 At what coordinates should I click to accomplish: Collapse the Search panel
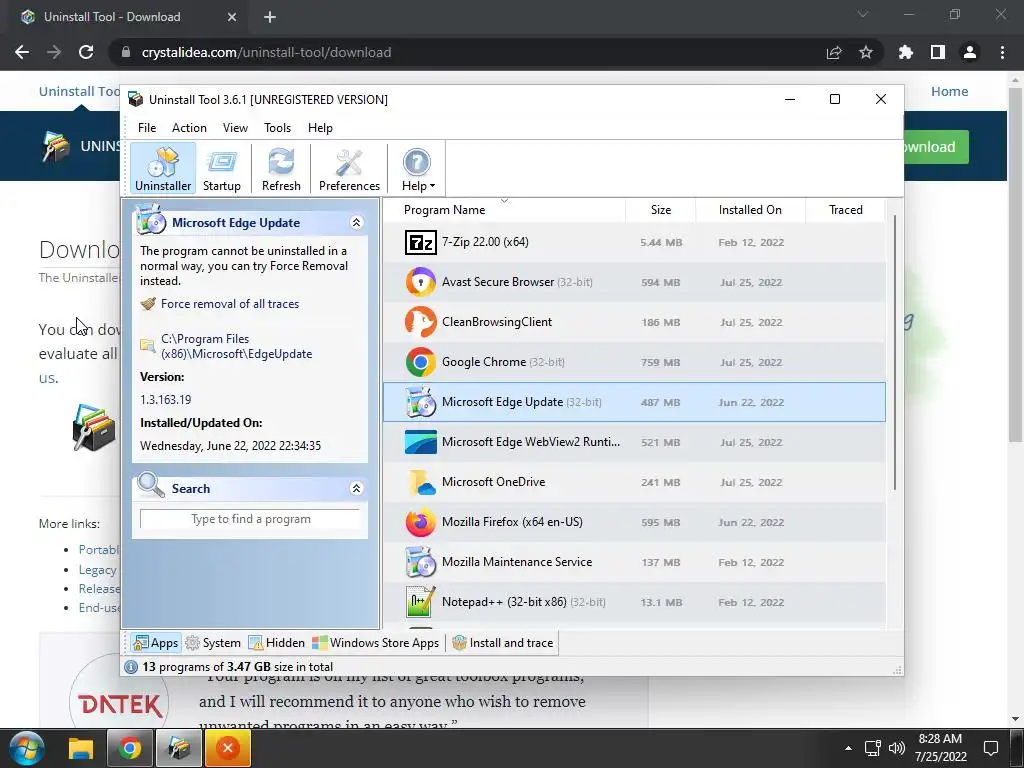[x=357, y=488]
